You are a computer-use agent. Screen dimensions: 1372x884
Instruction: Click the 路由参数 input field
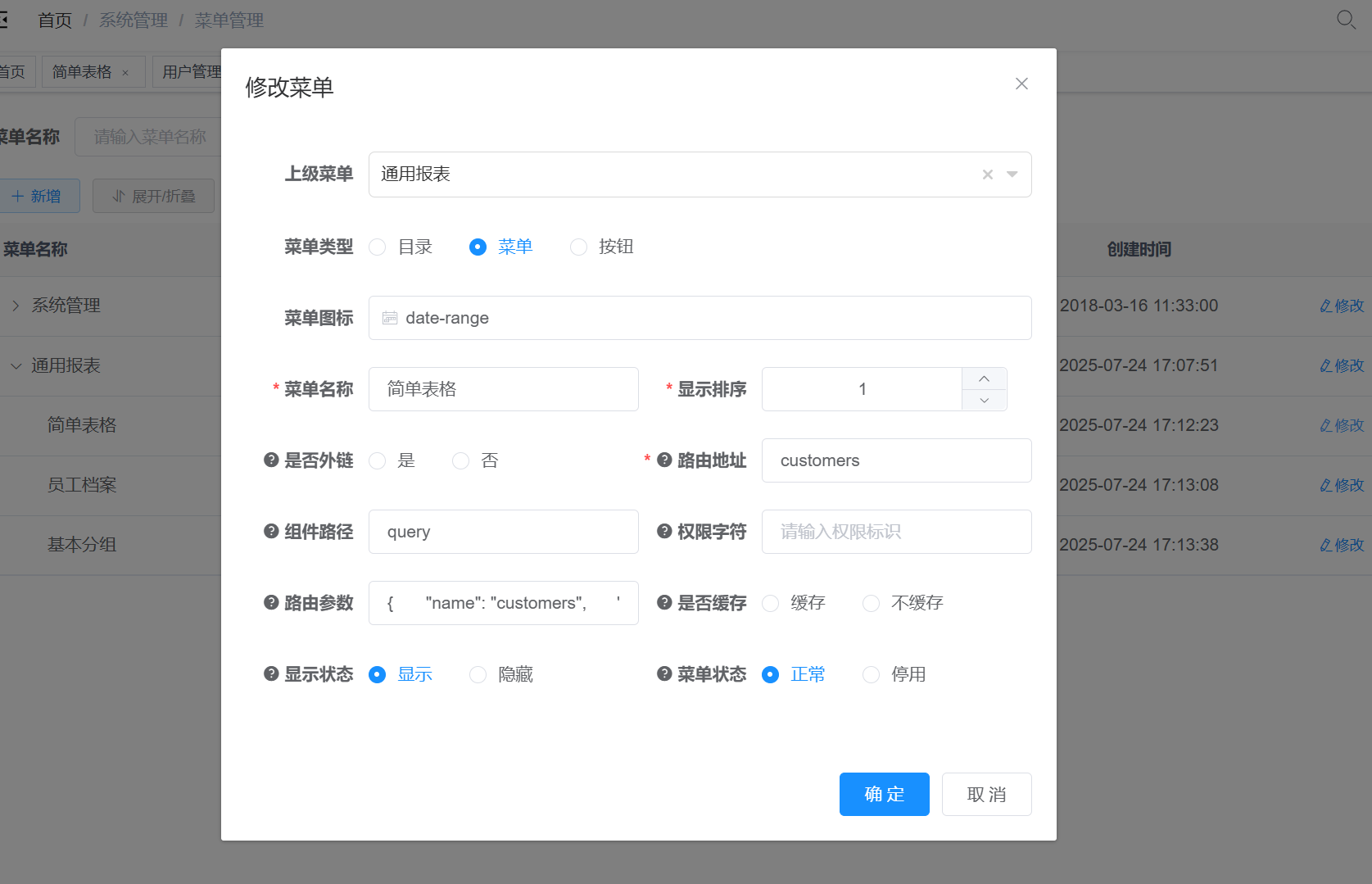pyautogui.click(x=503, y=603)
